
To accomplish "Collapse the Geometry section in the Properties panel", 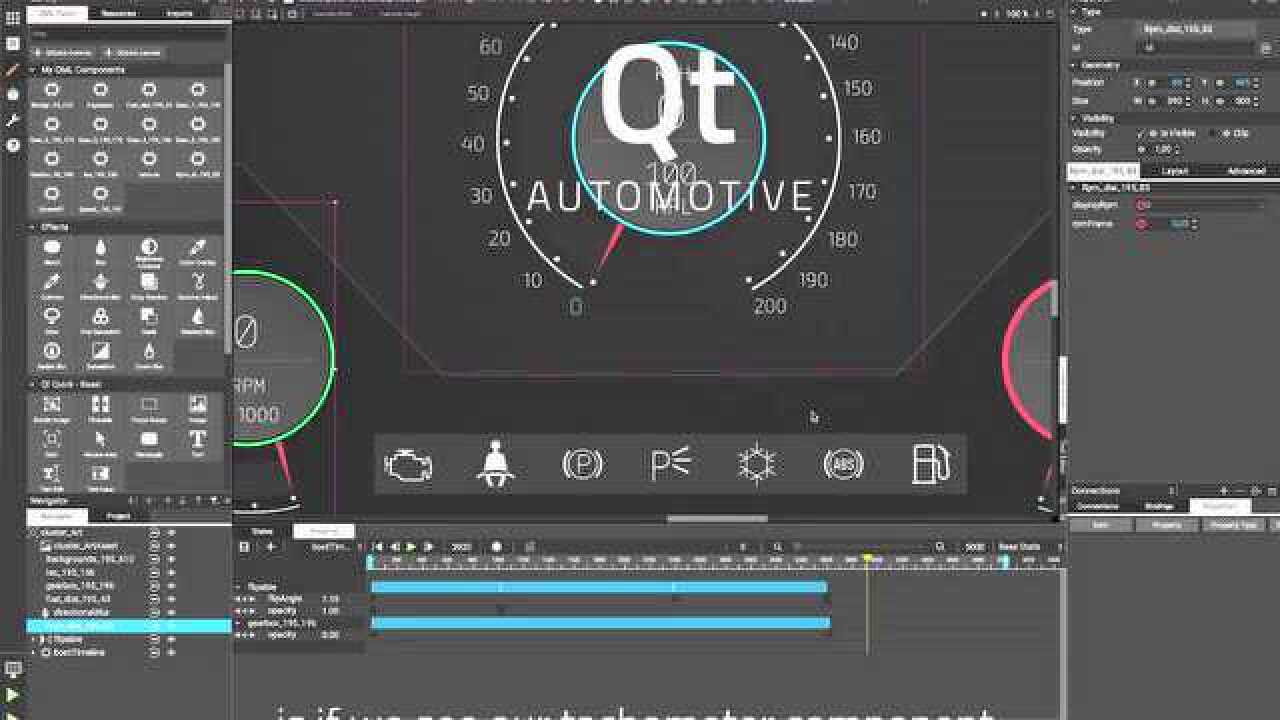I will (x=1077, y=66).
